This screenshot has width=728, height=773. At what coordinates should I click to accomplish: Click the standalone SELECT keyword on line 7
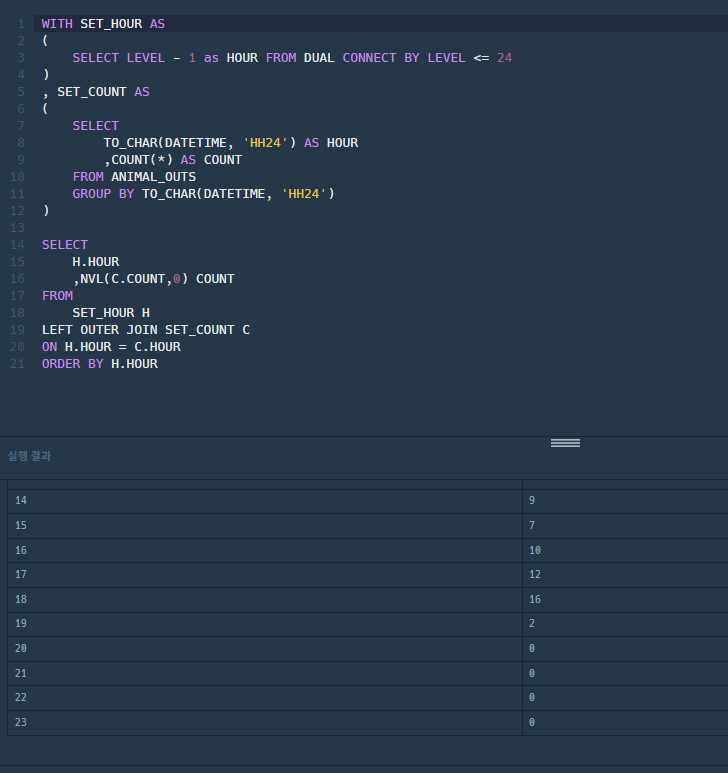coord(96,126)
